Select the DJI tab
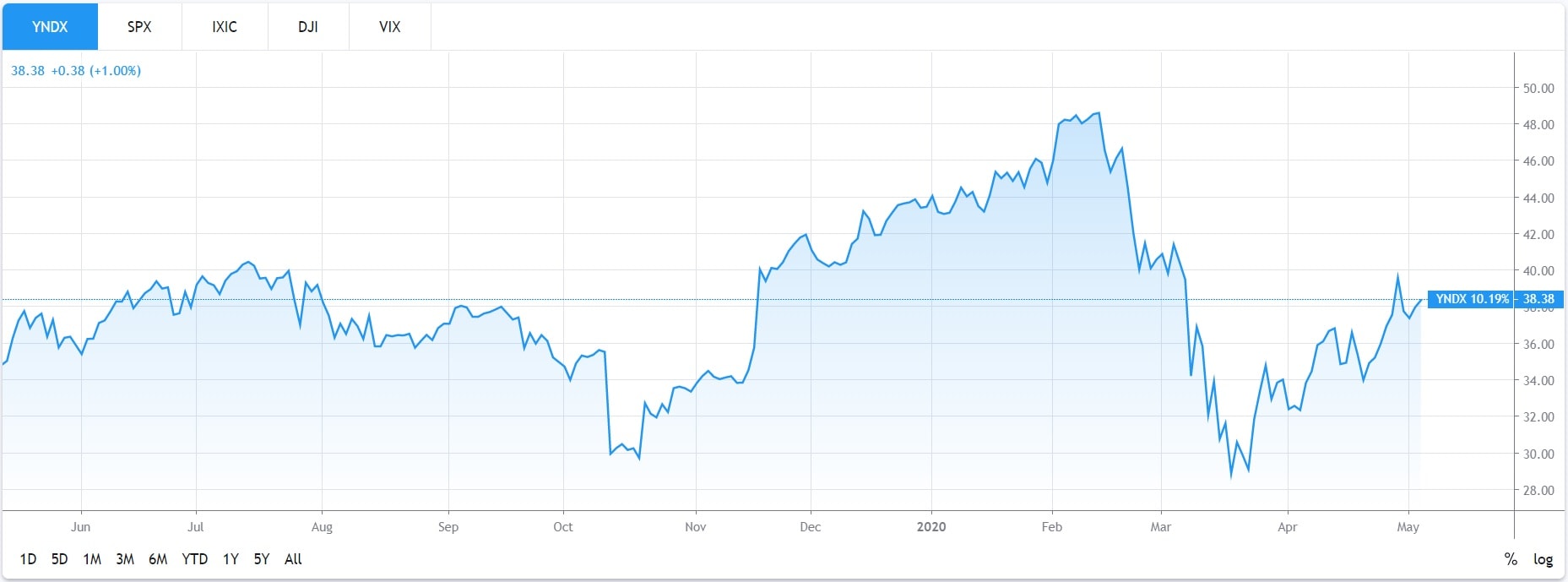 click(x=308, y=27)
